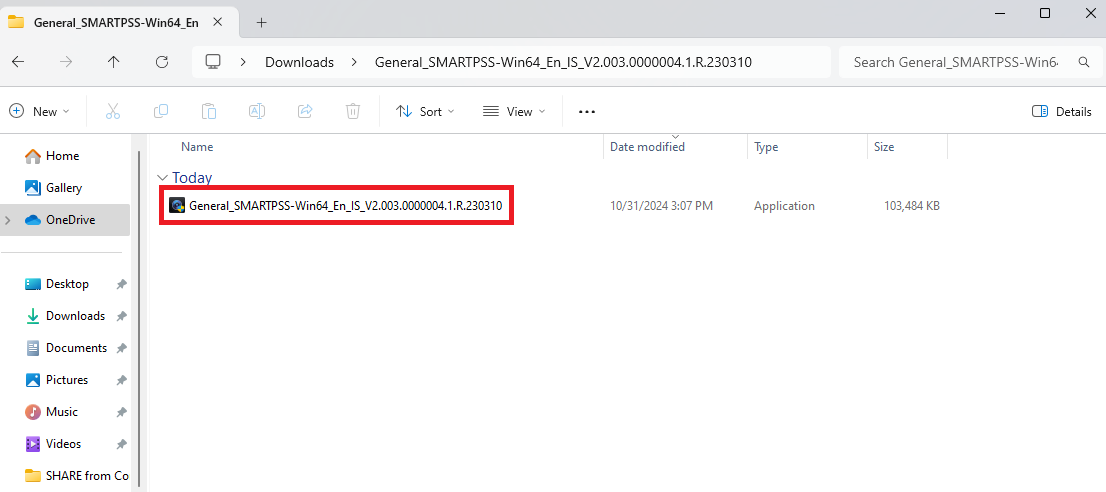Maximize the File Explorer window
The height and width of the screenshot is (492, 1106).
[1045, 13]
